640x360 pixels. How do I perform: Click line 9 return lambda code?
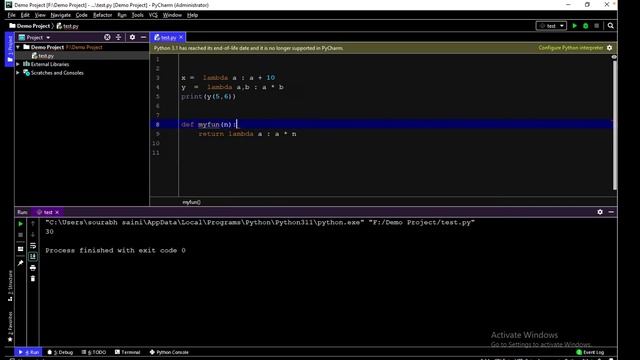click(247, 134)
